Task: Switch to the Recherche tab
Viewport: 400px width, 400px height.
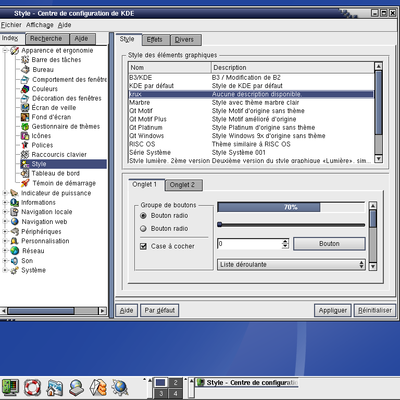Action: 47,39
